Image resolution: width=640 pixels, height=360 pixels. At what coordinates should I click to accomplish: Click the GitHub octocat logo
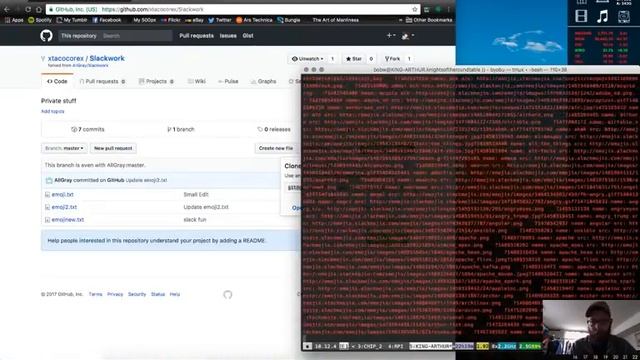tap(47, 36)
